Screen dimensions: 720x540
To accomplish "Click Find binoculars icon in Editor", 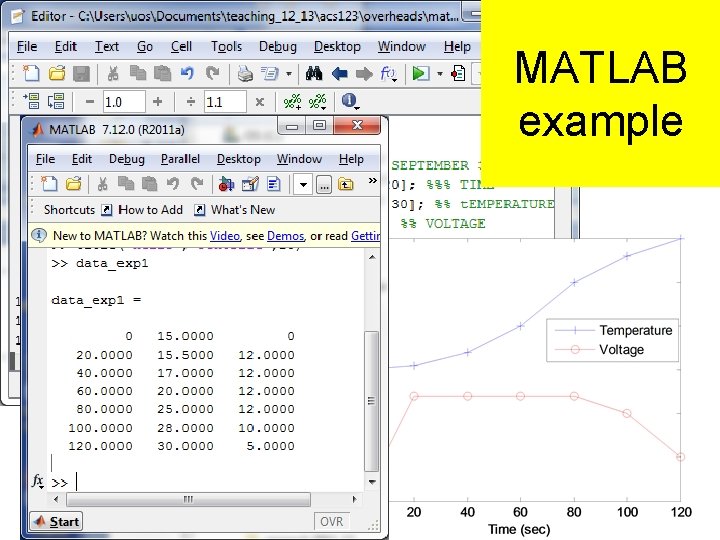I will pos(314,73).
